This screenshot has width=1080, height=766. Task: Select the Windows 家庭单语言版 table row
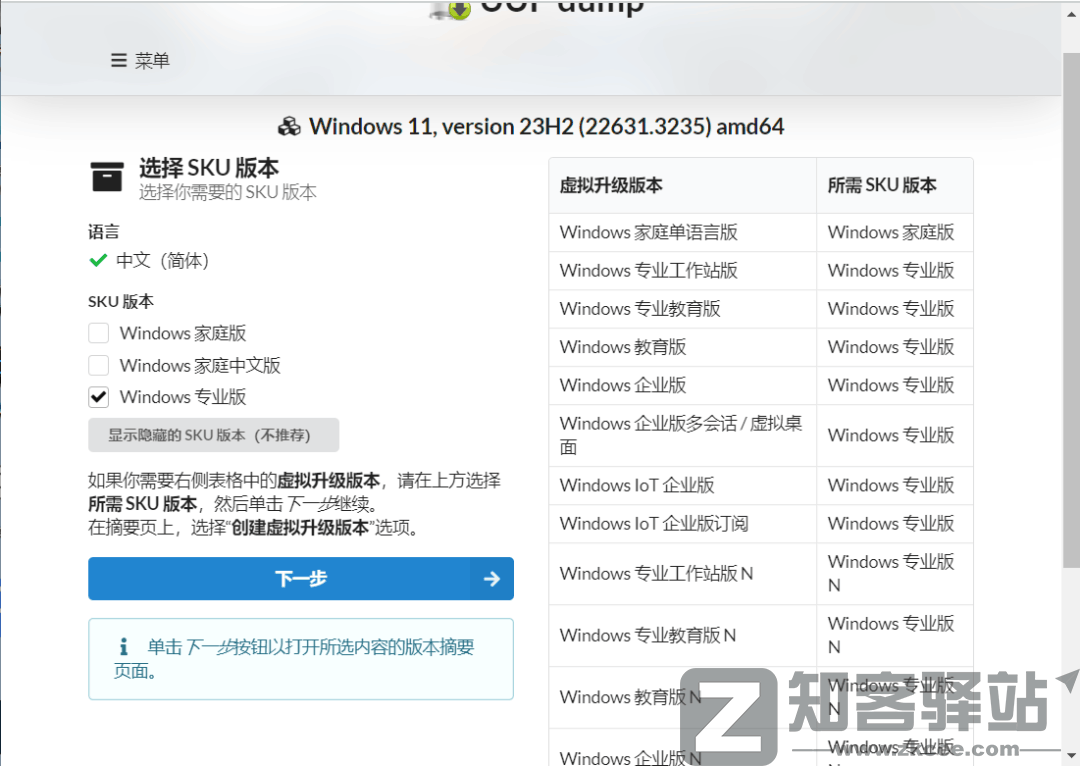coord(648,232)
